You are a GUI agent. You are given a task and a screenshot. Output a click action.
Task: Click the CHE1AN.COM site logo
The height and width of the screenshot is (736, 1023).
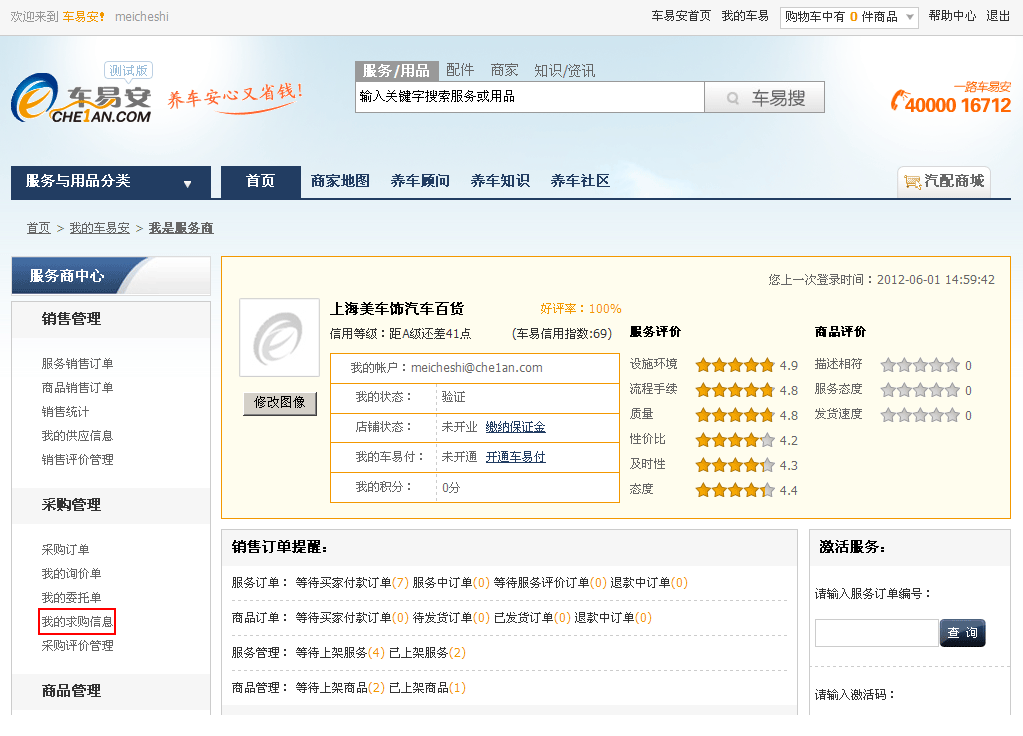(82, 97)
